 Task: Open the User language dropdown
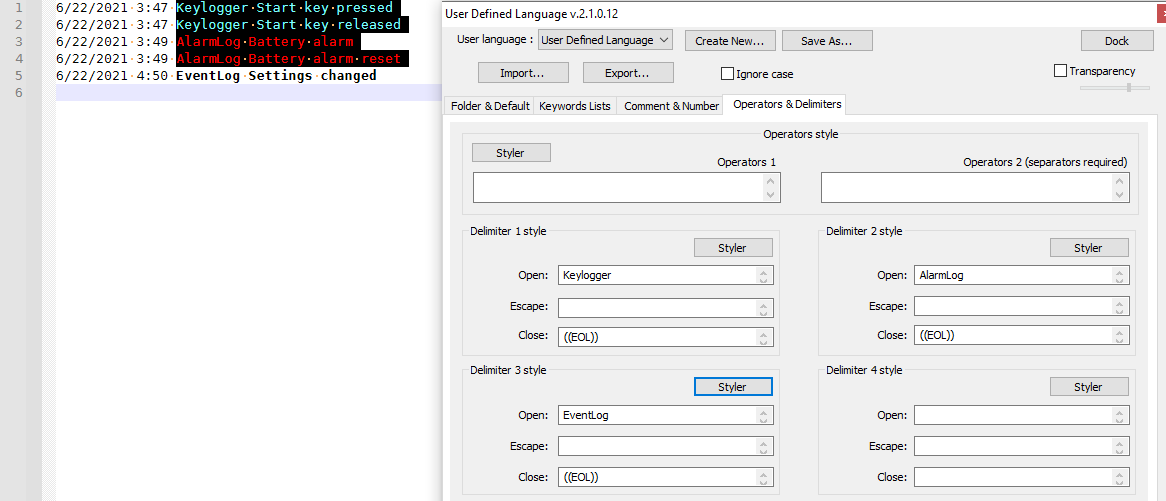click(605, 40)
